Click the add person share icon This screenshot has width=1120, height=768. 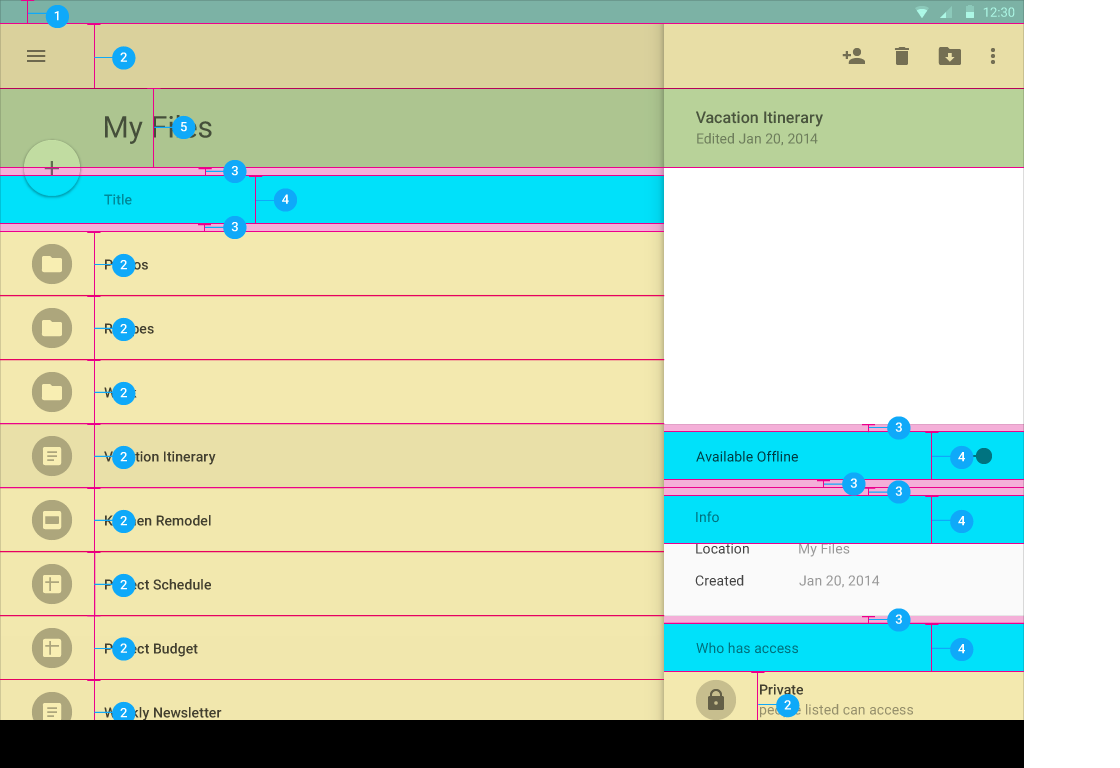(x=853, y=57)
